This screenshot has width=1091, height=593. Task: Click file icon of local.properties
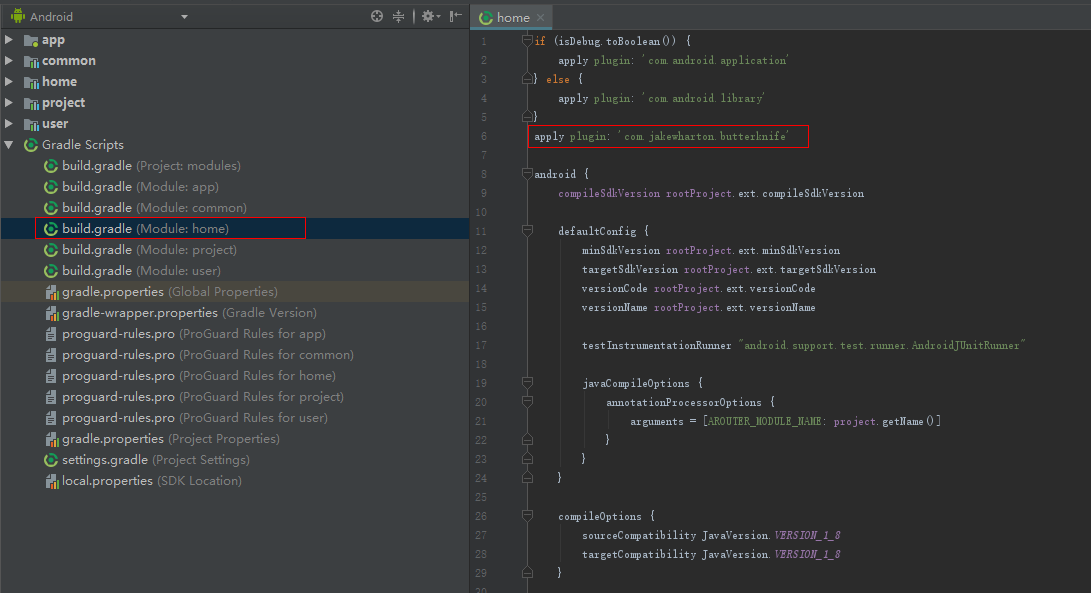click(51, 481)
